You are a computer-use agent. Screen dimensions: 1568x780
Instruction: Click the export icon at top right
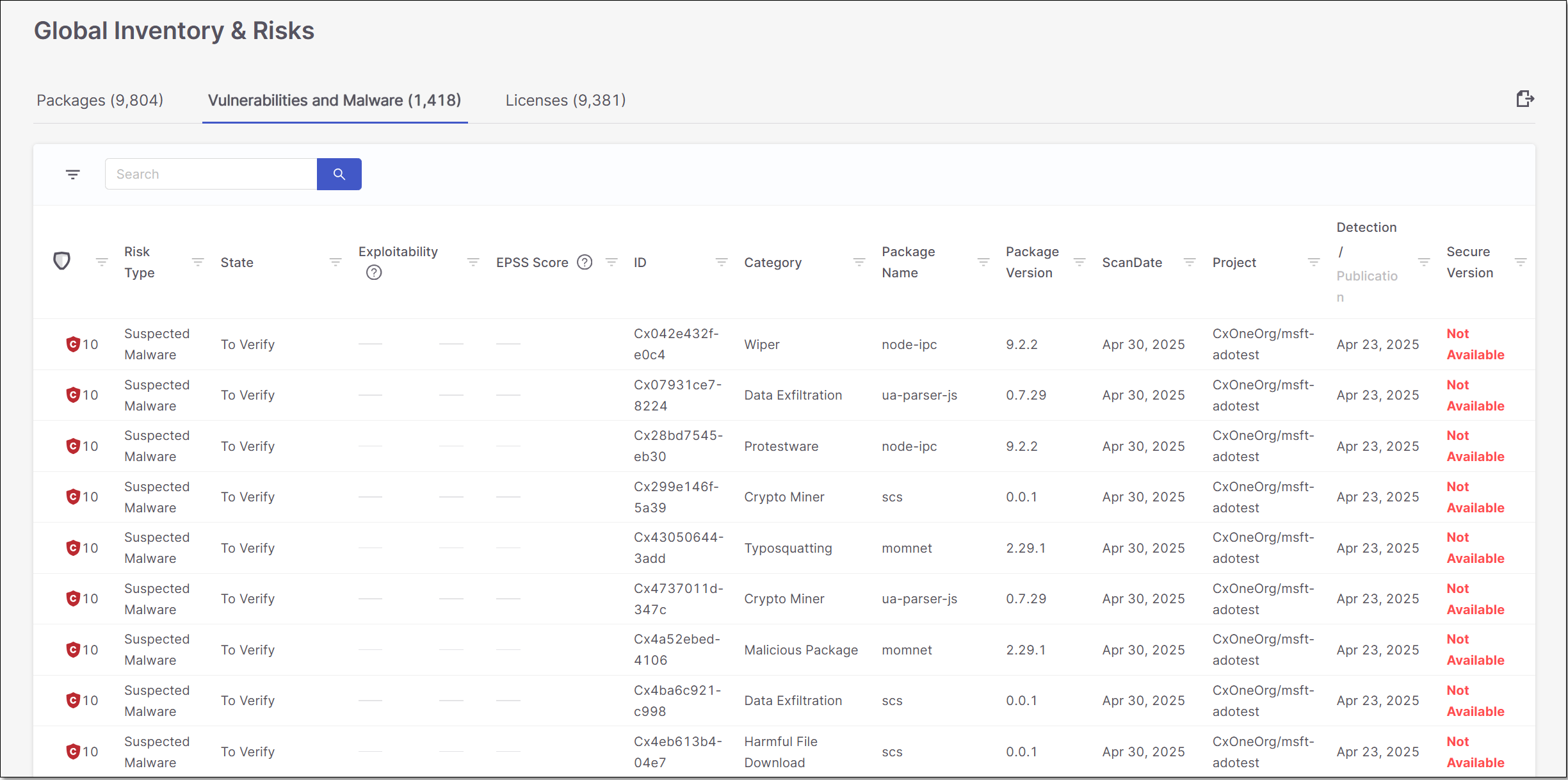pos(1525,99)
